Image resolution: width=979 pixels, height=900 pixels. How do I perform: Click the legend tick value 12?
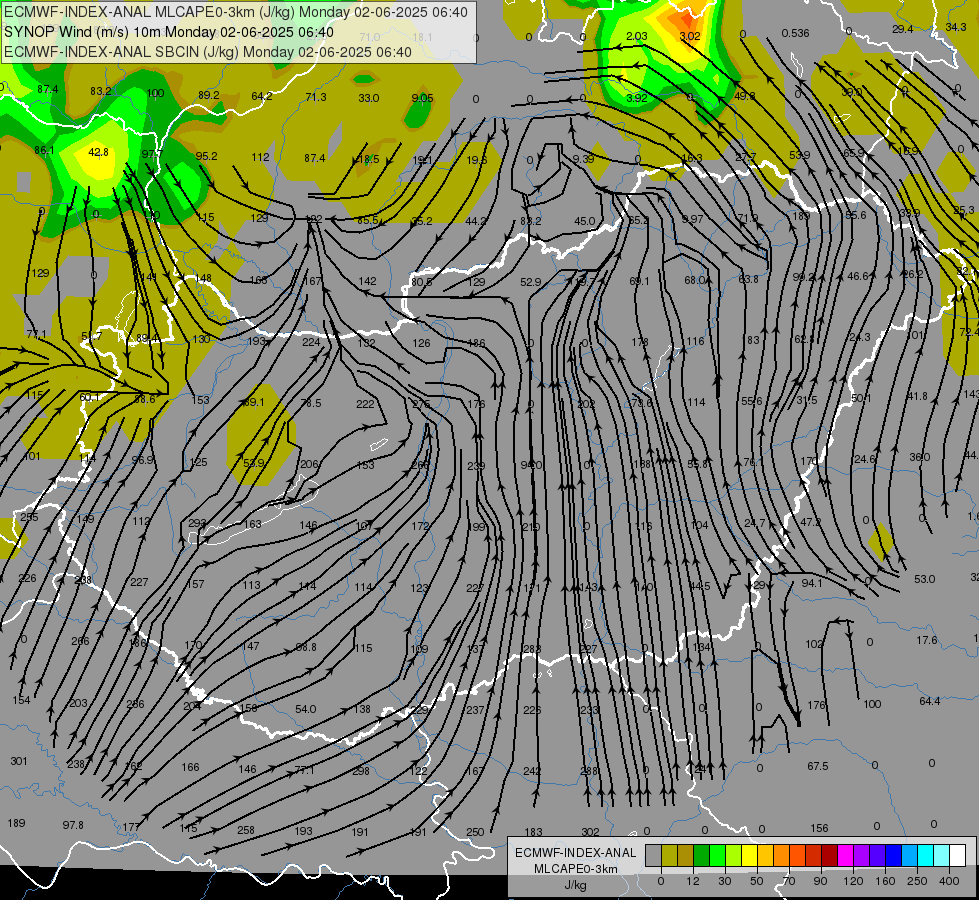(692, 881)
